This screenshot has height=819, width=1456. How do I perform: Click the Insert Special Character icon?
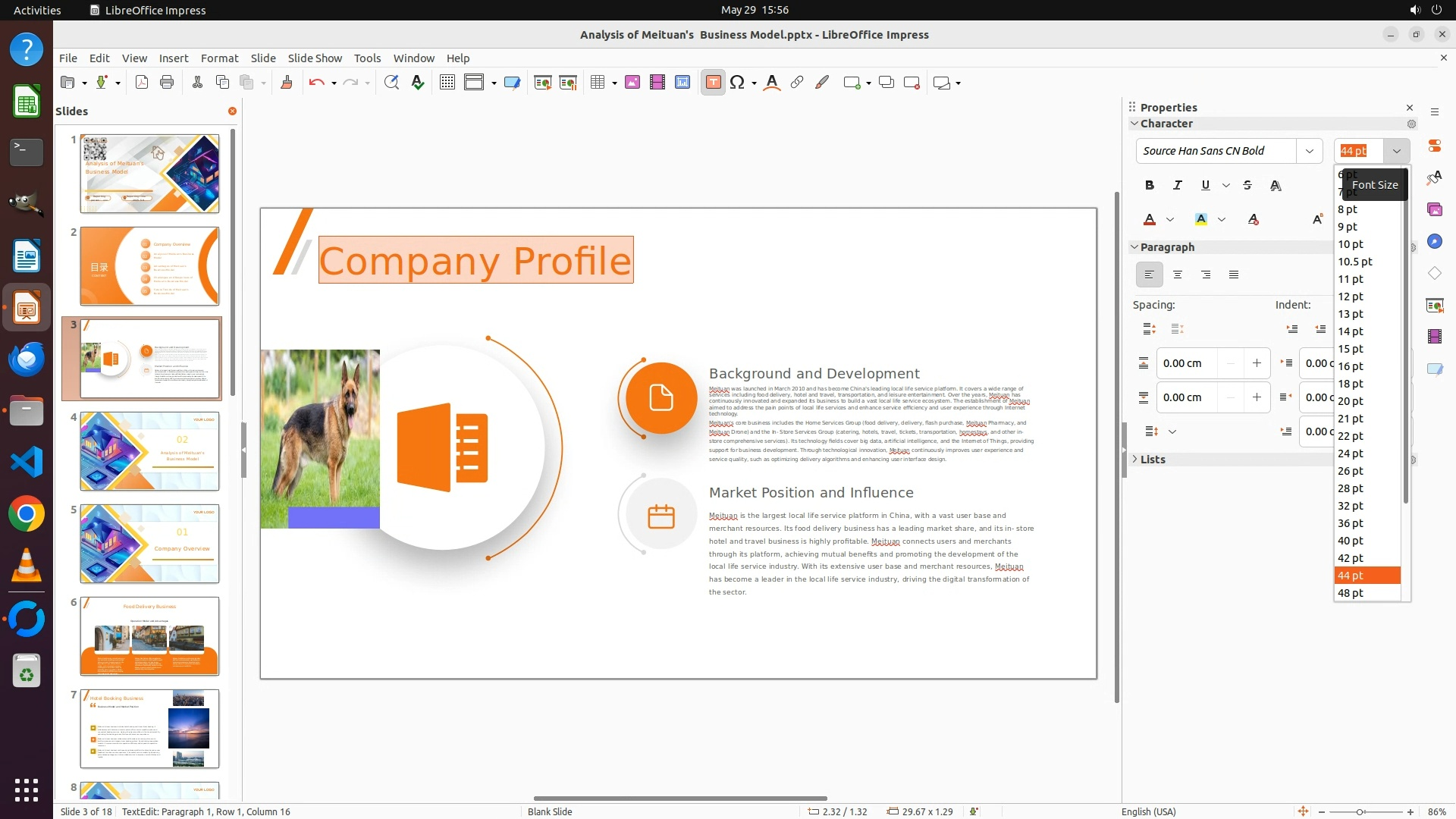point(736,83)
